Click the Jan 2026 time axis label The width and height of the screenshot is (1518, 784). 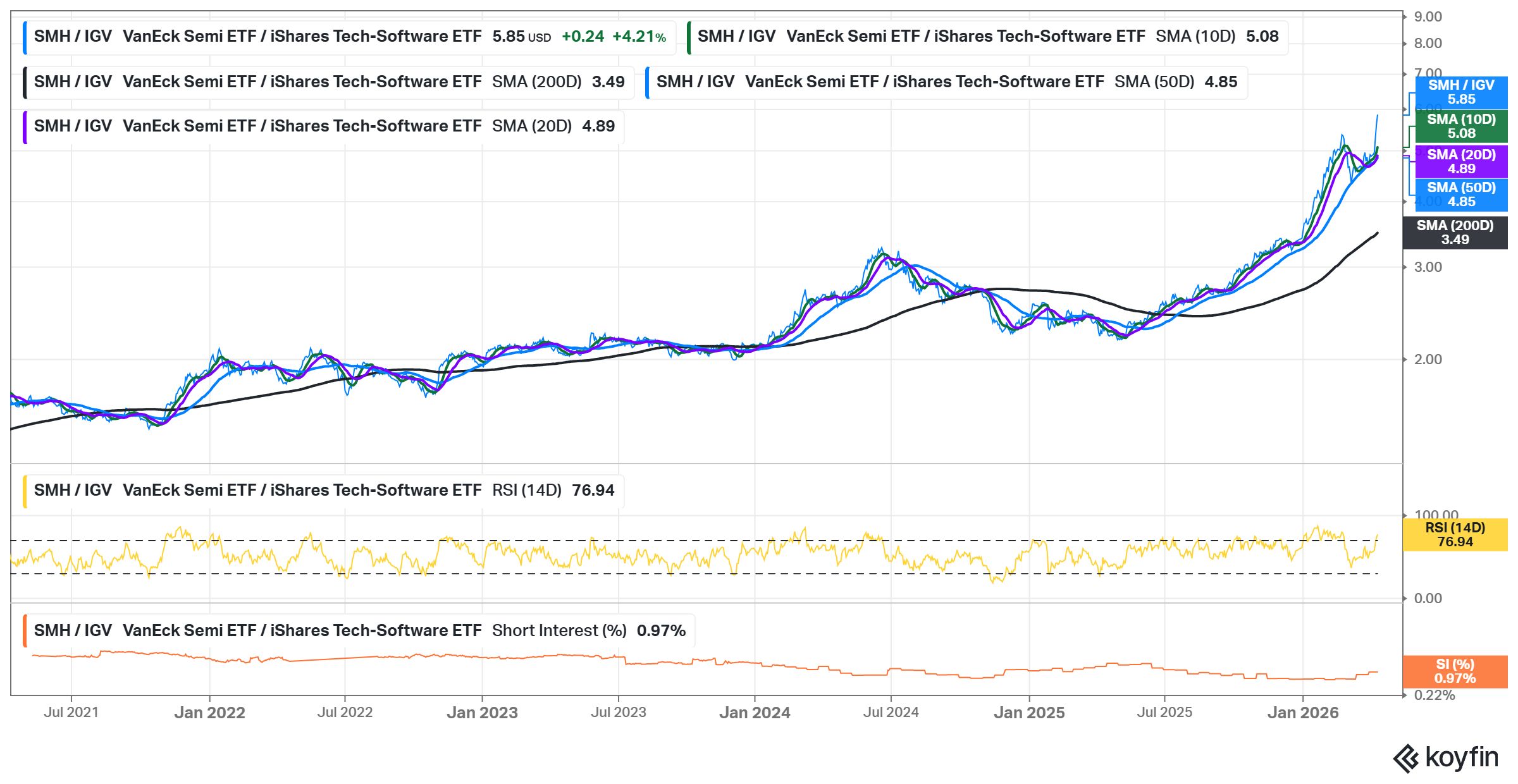pos(1302,713)
